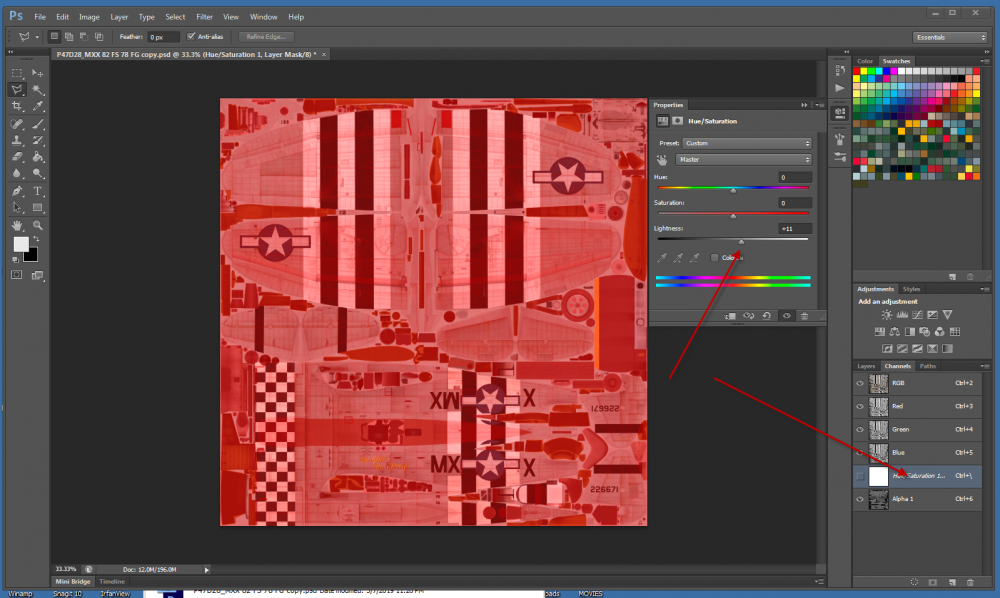This screenshot has height=598, width=1000.
Task: Select the Clone Stamp tool
Action: tap(17, 140)
